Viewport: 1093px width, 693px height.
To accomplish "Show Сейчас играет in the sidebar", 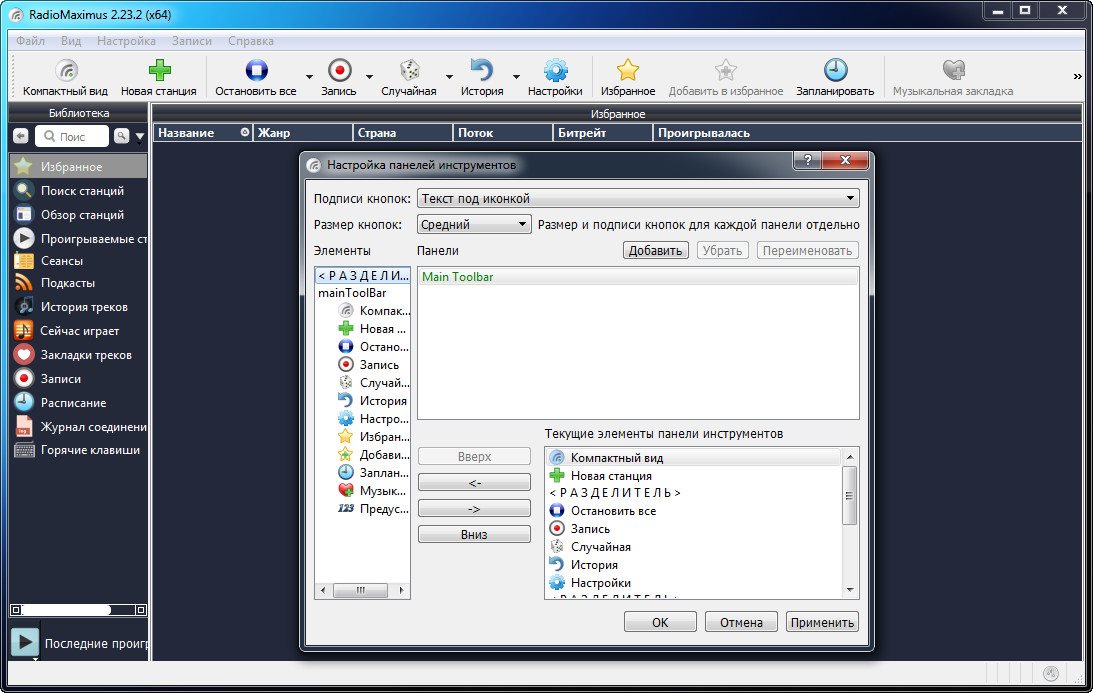I will pyautogui.click(x=78, y=331).
